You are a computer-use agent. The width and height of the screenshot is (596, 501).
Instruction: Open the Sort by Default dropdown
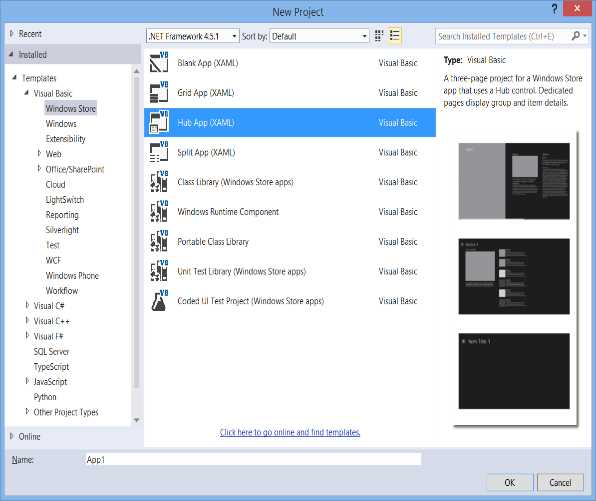319,36
